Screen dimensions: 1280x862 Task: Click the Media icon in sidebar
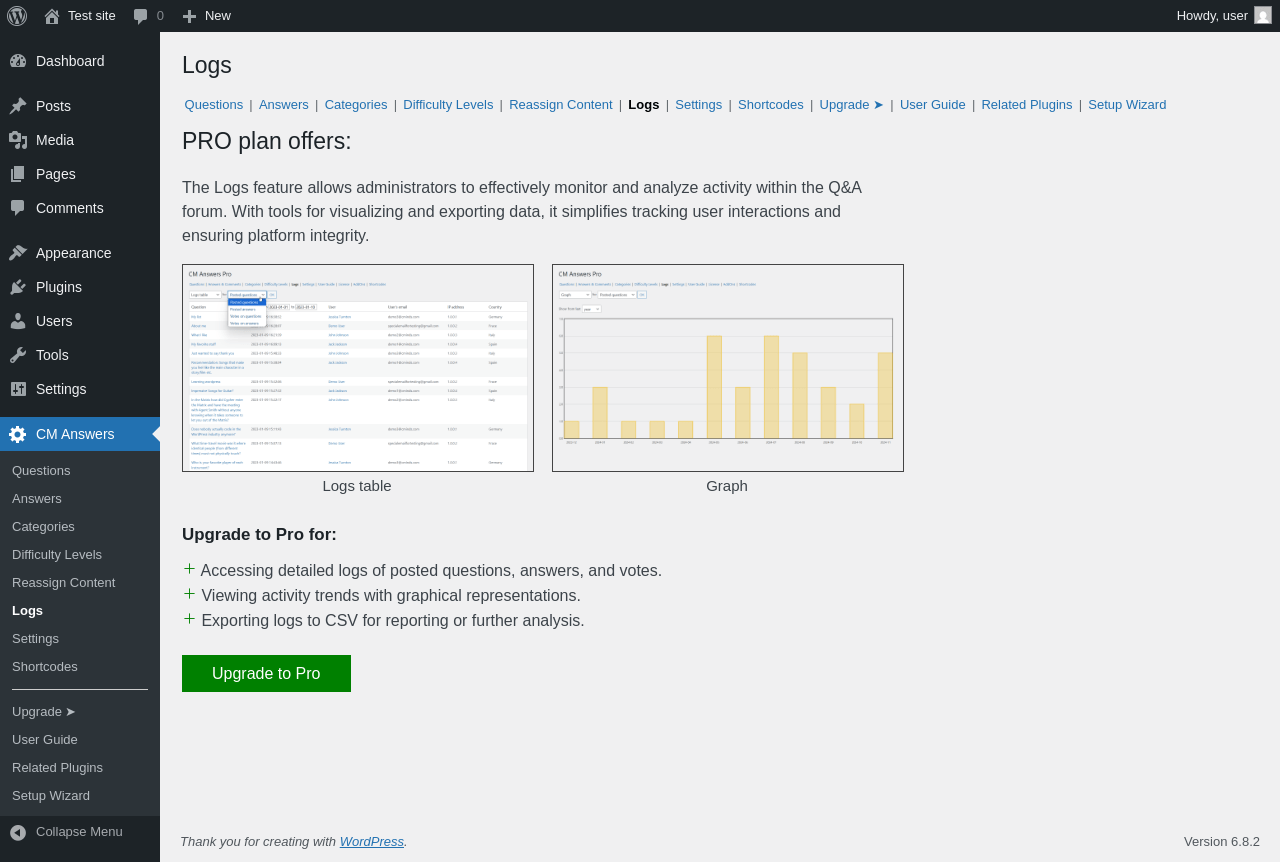18,140
